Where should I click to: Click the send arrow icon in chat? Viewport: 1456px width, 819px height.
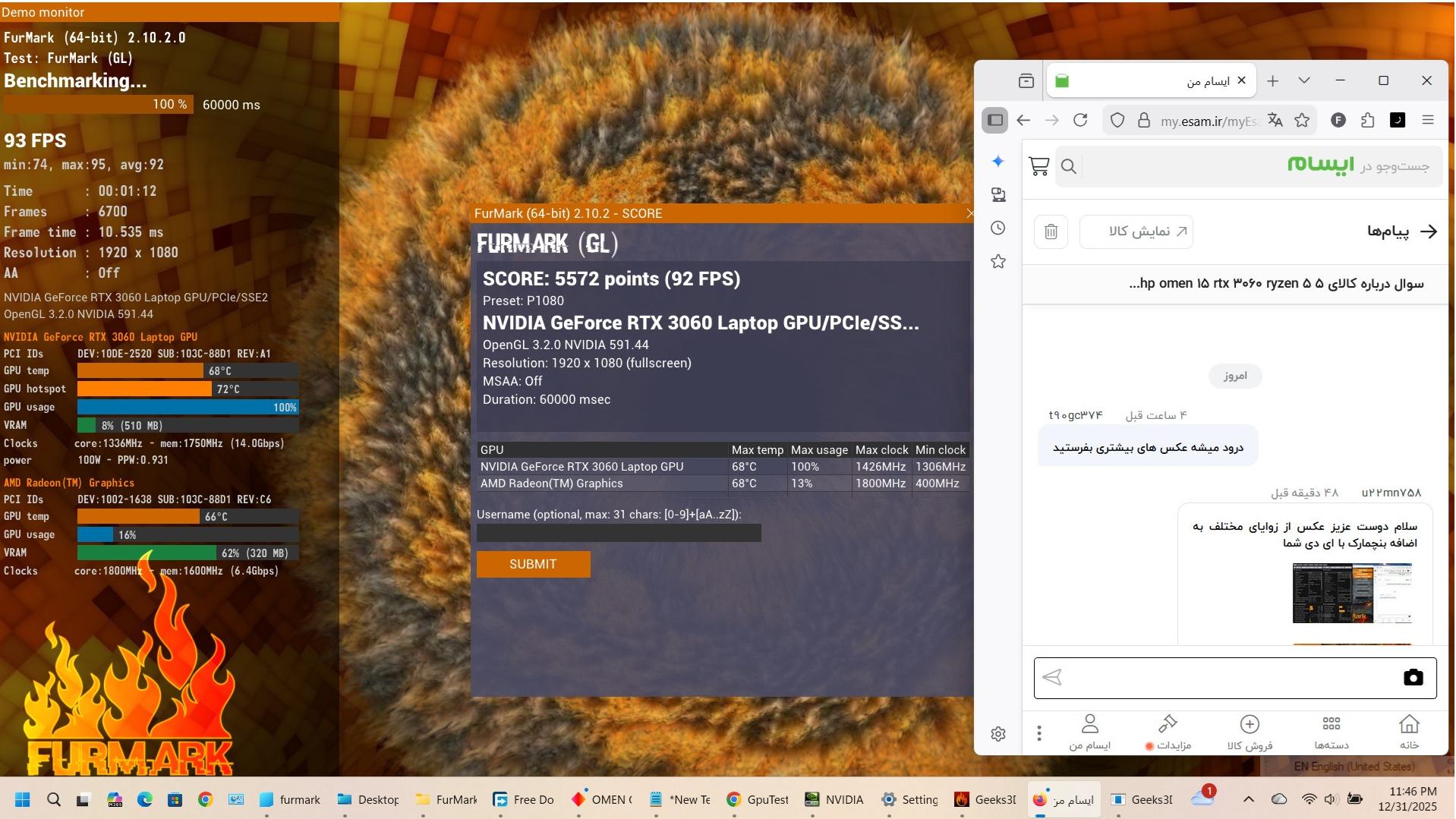(x=1052, y=678)
